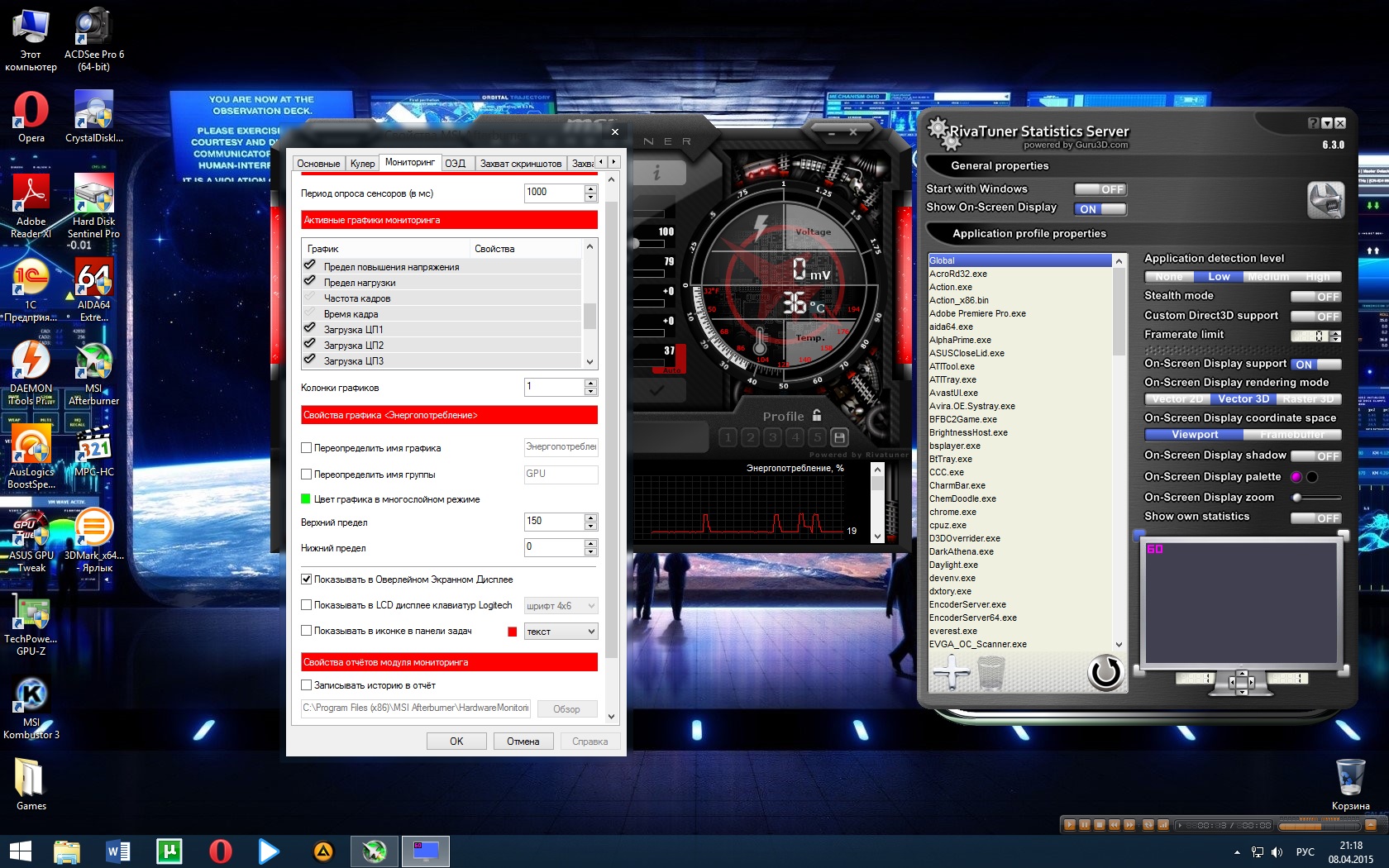
Task: Click the RivaTuner reset circular arrow icon
Action: (1105, 672)
